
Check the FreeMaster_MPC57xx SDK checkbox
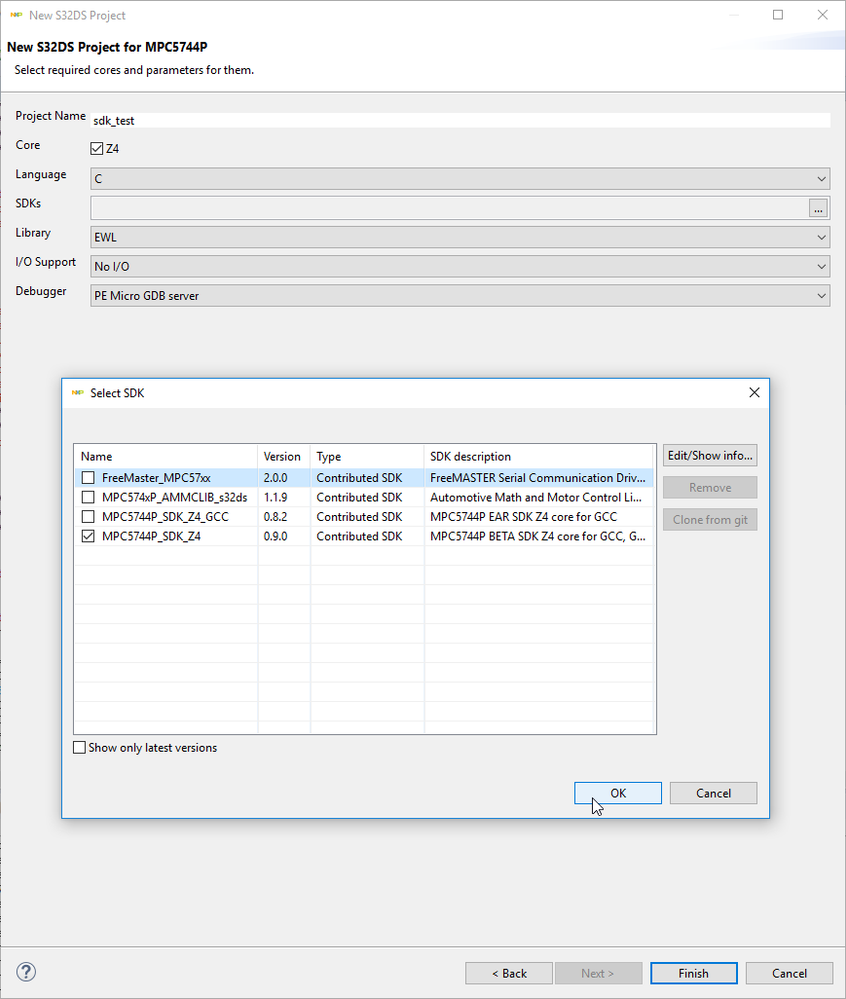pos(88,478)
